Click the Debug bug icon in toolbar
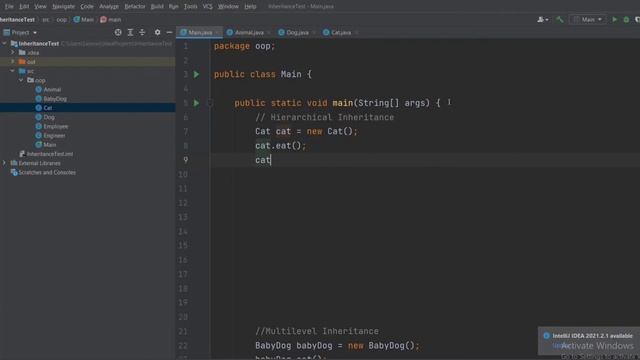Viewport: 640px width, 360px height. 627,19
